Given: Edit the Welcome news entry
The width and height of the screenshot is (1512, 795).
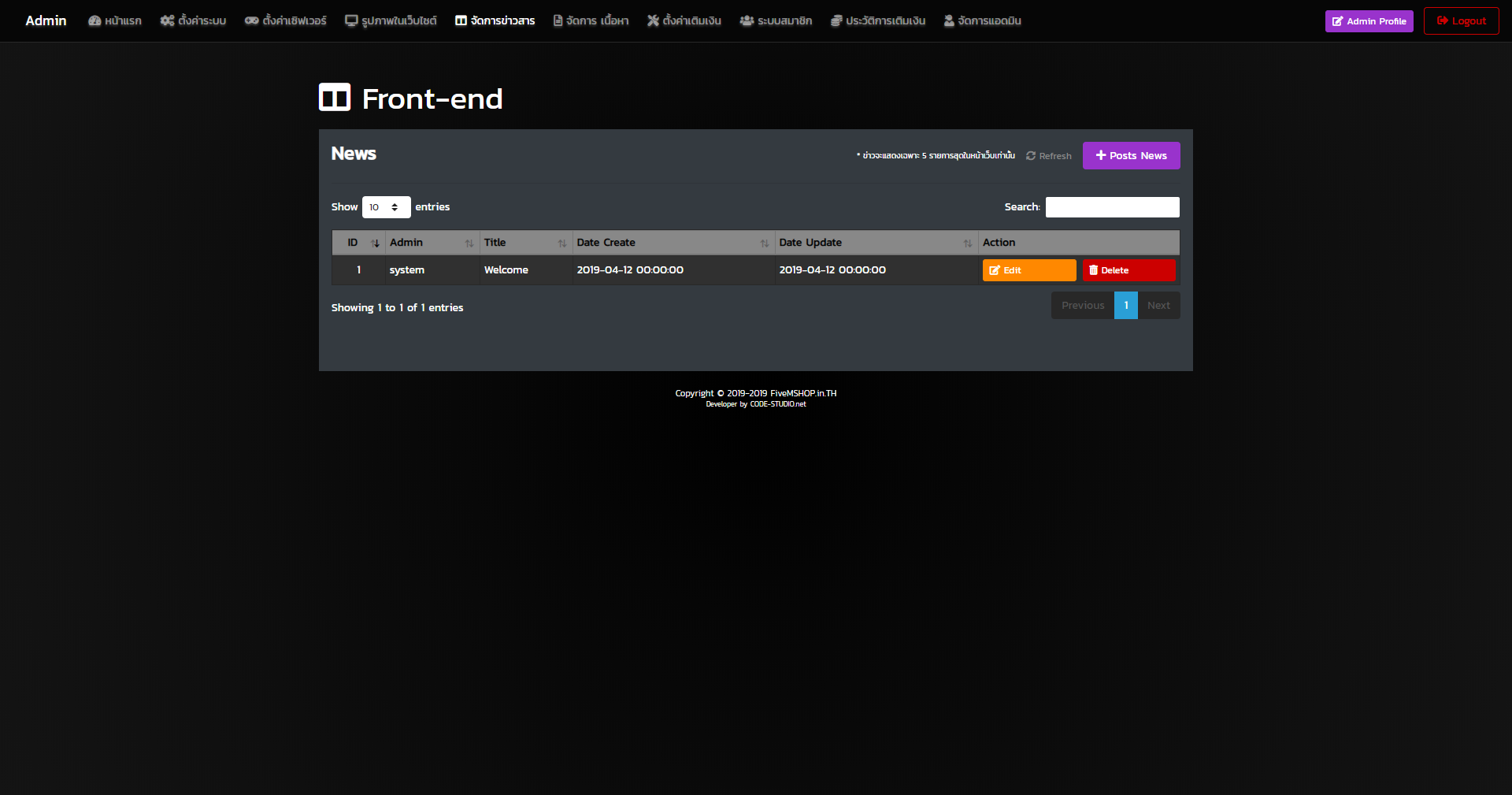Looking at the screenshot, I should (1029, 270).
